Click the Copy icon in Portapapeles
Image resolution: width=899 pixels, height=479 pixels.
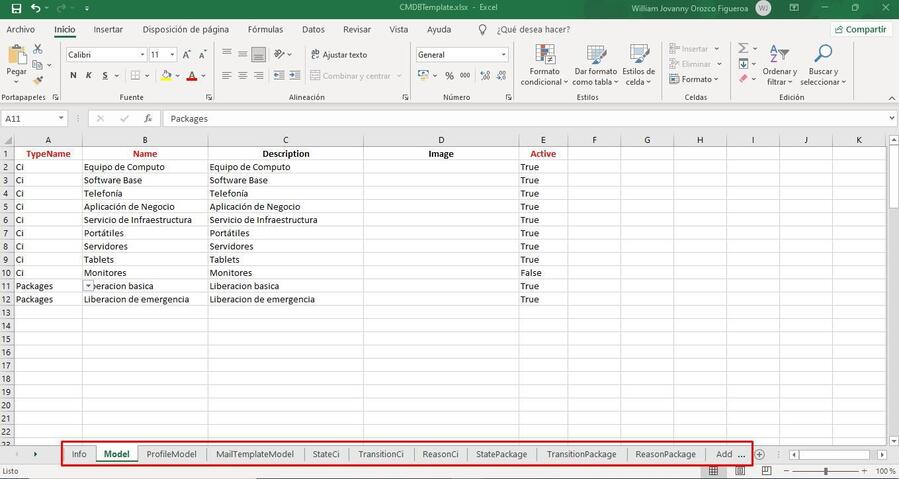pos(38,65)
